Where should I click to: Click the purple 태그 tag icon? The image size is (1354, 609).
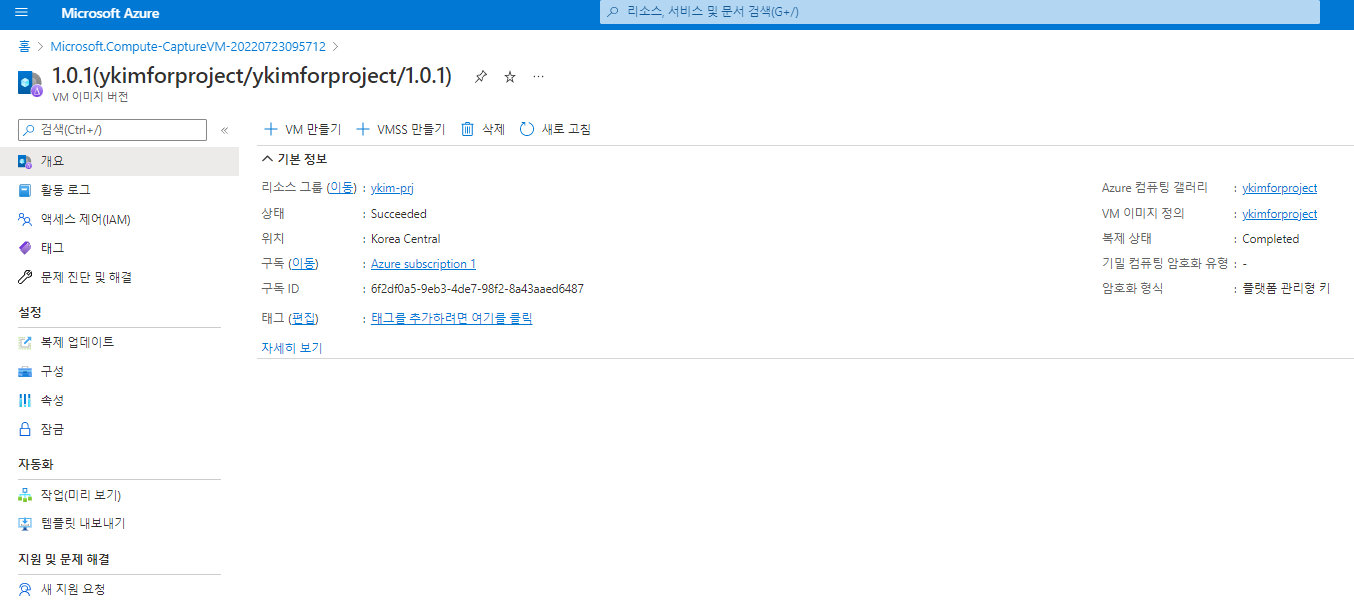[25, 248]
